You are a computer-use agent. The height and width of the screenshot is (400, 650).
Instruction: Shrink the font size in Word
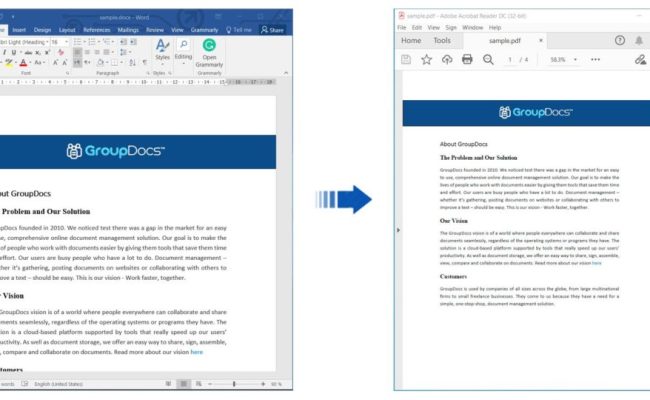coord(65,63)
